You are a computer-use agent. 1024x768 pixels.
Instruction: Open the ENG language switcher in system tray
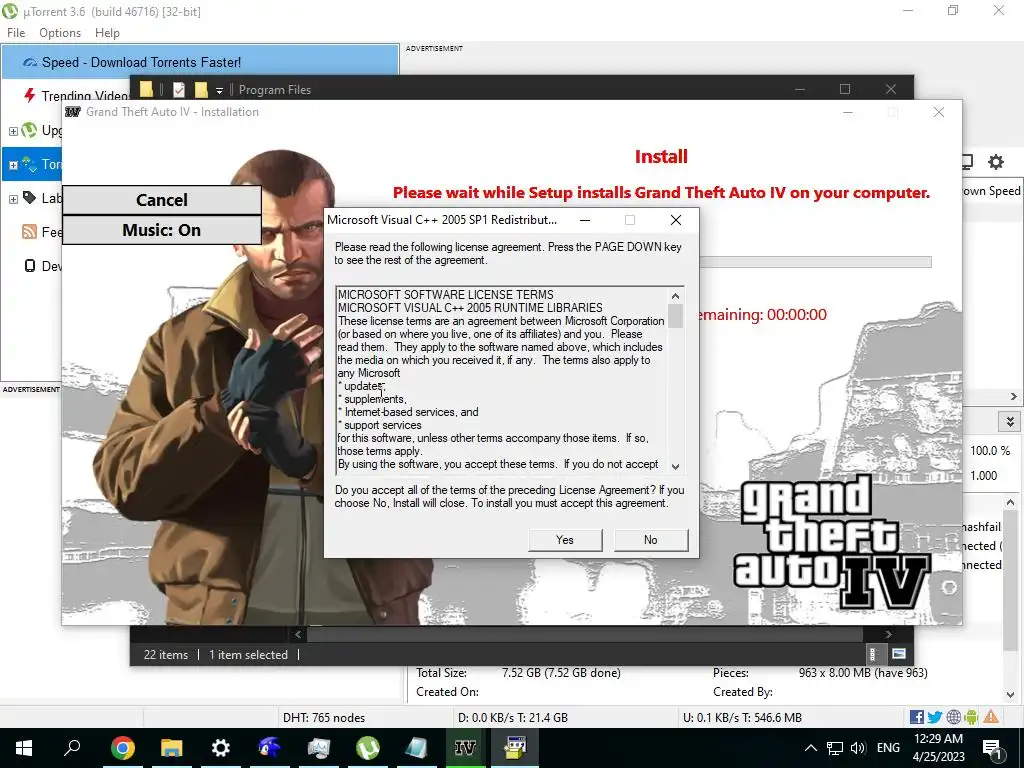point(888,748)
